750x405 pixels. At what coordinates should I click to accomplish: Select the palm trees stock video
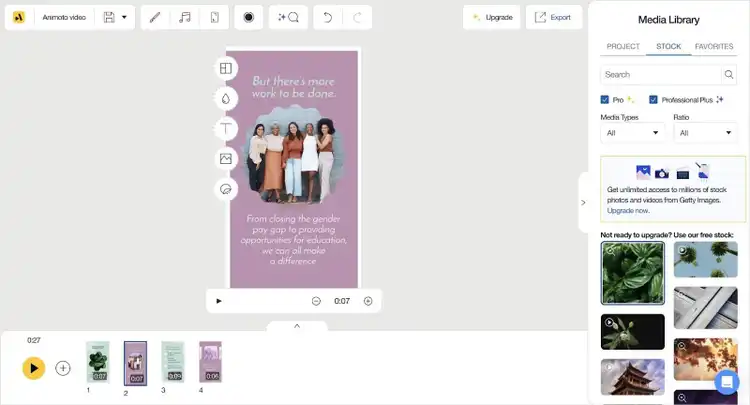click(706, 259)
